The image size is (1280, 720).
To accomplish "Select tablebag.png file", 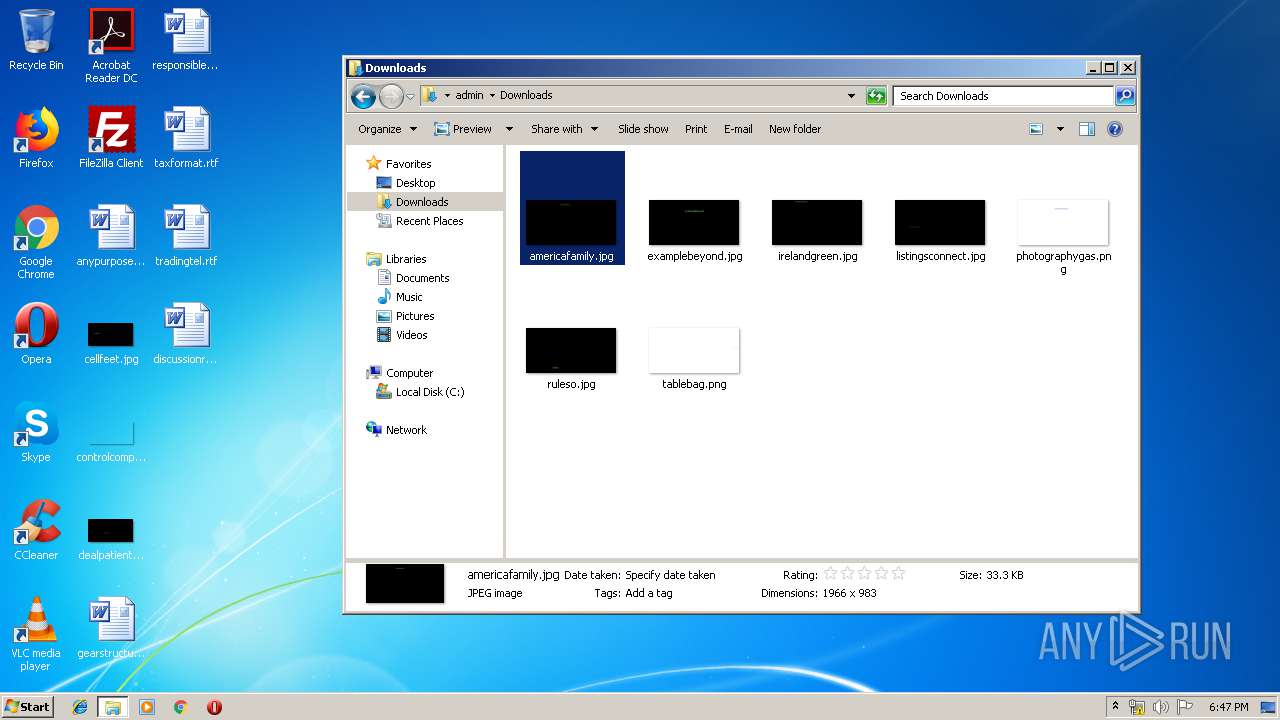I will (x=694, y=351).
